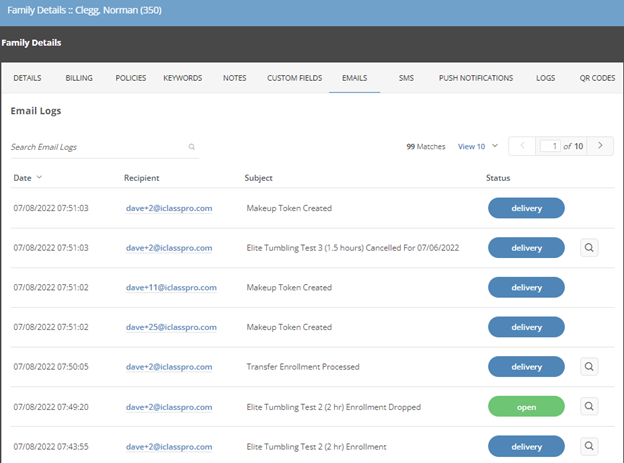Viewport: 624px width, 463px height.
Task: Click the '99 Matches' count text
Action: click(x=426, y=147)
